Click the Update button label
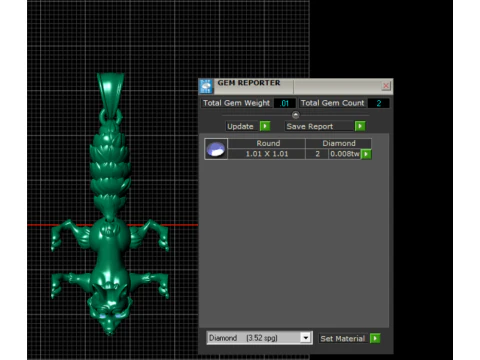480x360 pixels. (x=240, y=126)
